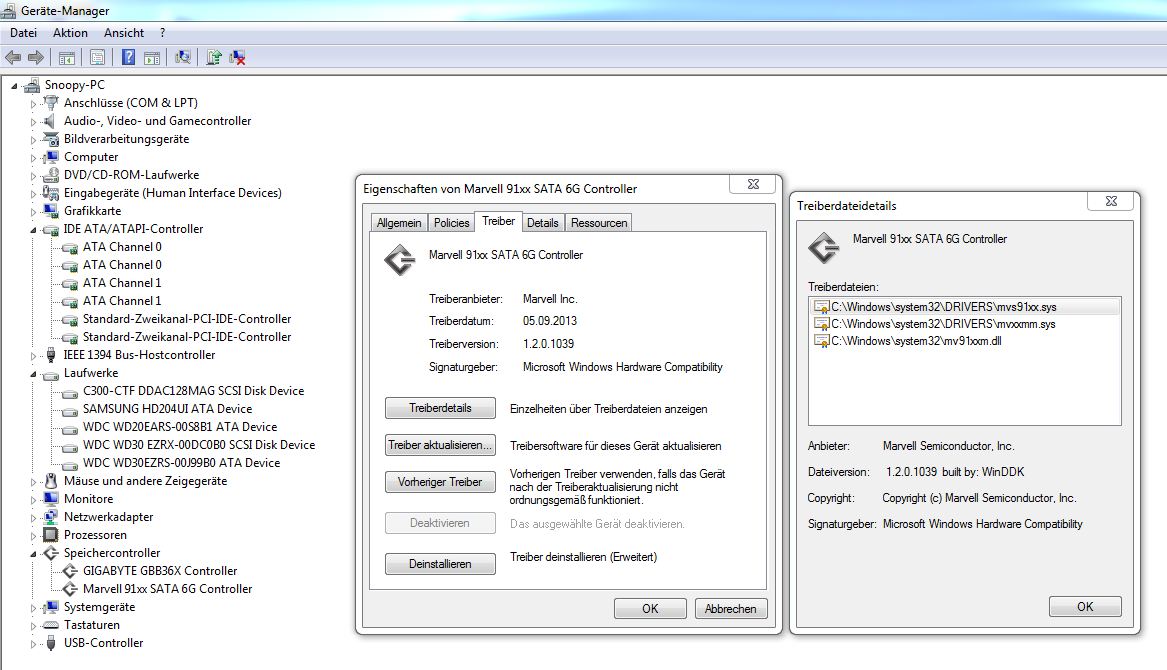Click the Mäuse und andere Zeigegeräte icon

[x=51, y=481]
